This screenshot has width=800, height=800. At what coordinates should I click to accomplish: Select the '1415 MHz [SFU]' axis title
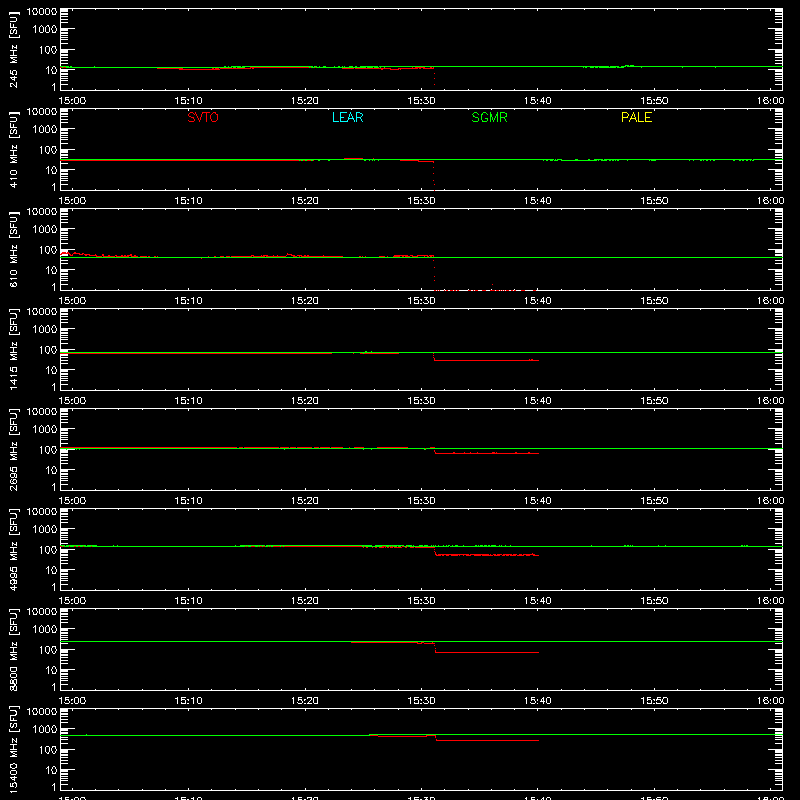[x=13, y=349]
